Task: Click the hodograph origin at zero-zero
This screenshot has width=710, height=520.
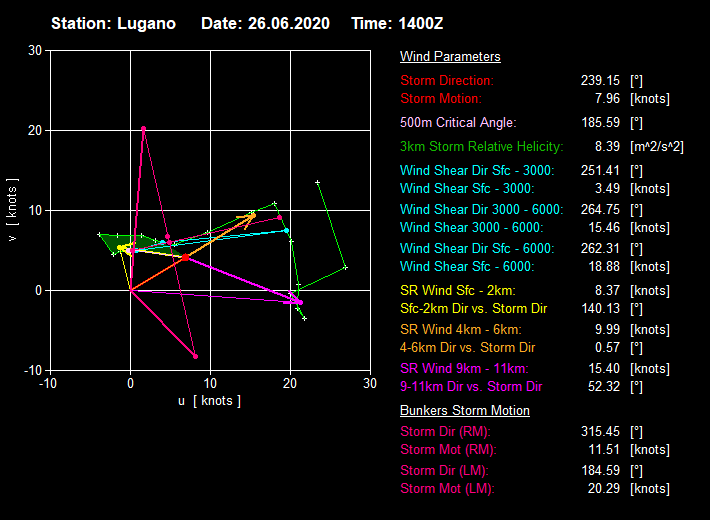Action: pyautogui.click(x=131, y=290)
